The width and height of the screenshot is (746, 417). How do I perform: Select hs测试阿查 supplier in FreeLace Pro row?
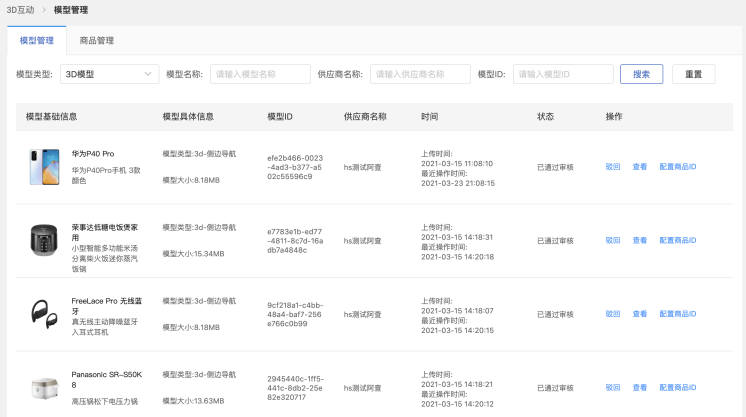click(x=363, y=314)
